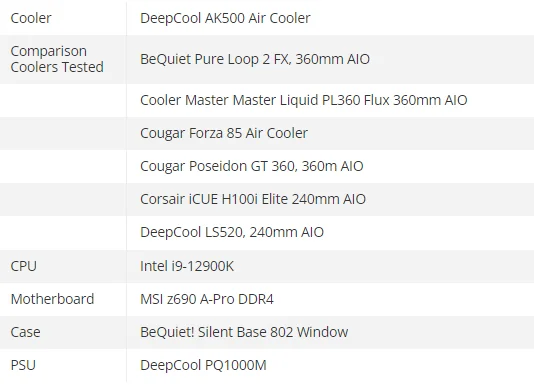Click the word Tested in left column
This screenshot has width=534, height=385.
point(84,67)
